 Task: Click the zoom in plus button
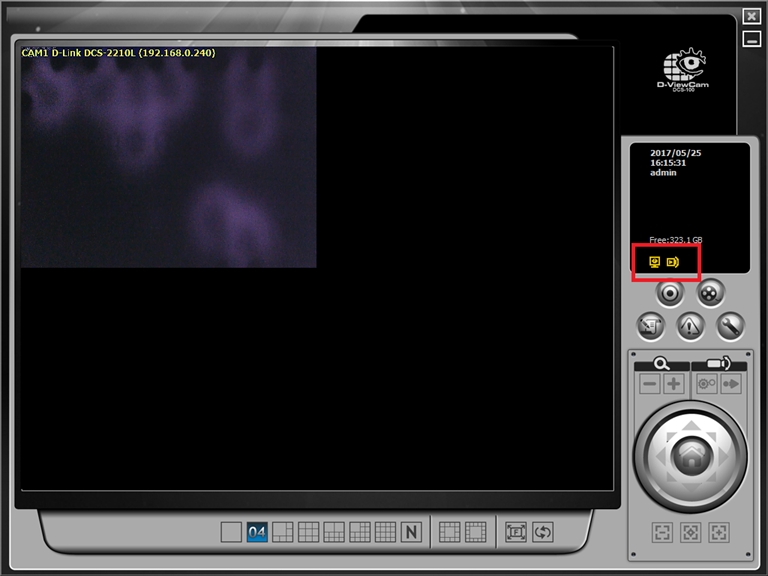click(x=674, y=384)
